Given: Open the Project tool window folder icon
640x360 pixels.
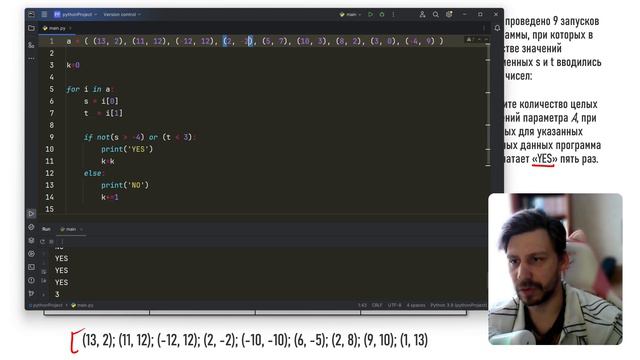Looking at the screenshot, I should 31,28.
